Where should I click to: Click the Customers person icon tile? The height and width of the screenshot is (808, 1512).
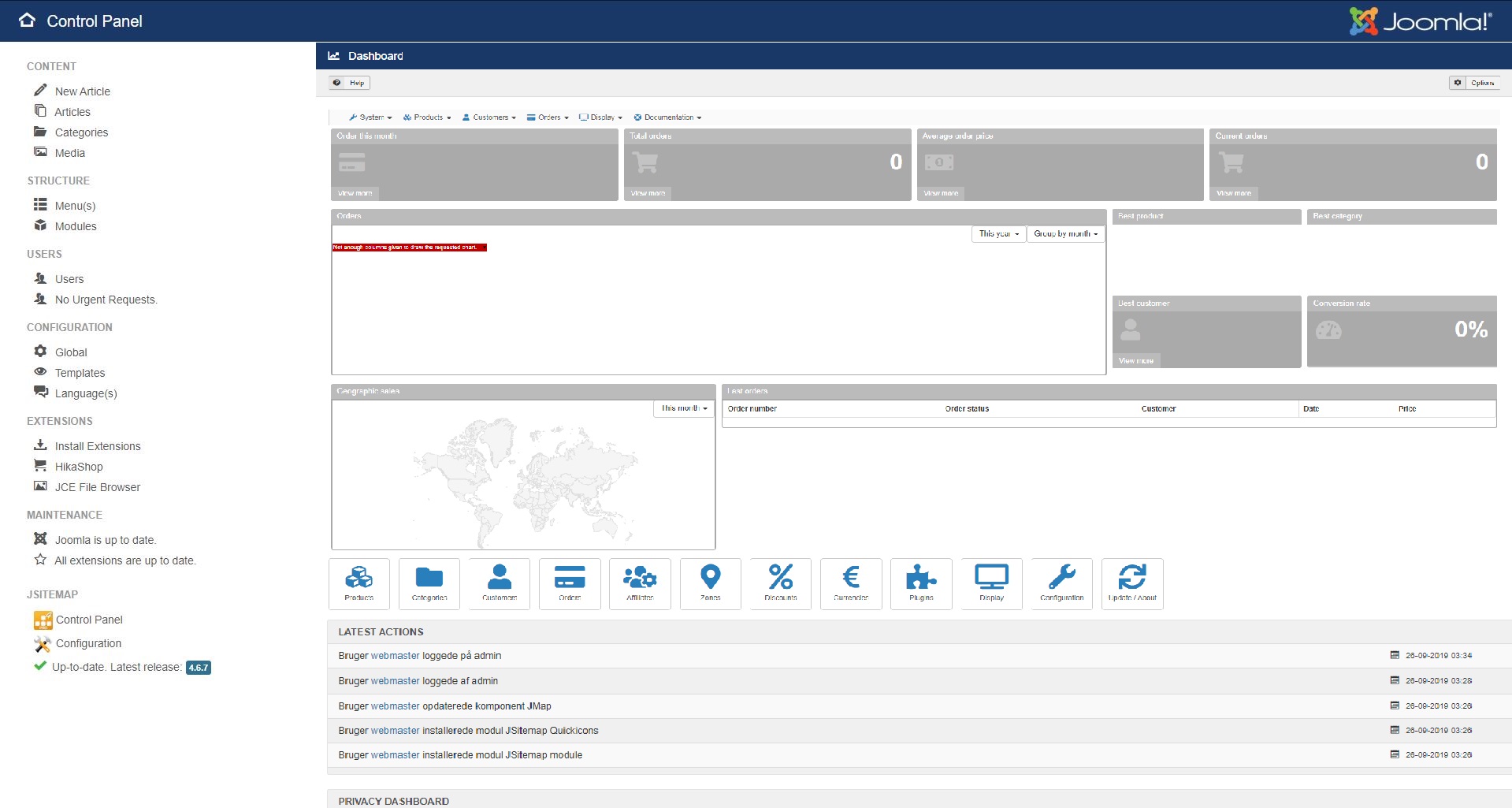(500, 583)
